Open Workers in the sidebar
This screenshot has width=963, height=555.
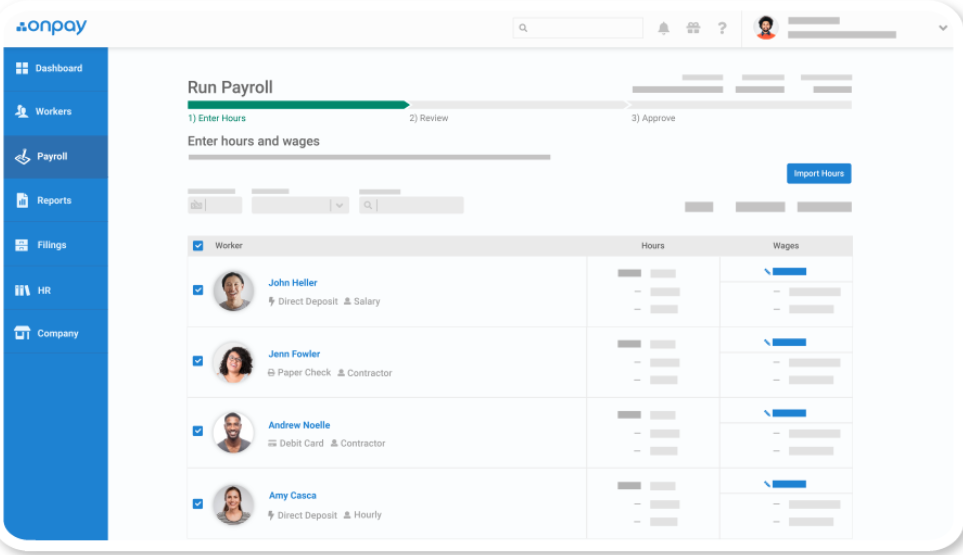[56, 112]
